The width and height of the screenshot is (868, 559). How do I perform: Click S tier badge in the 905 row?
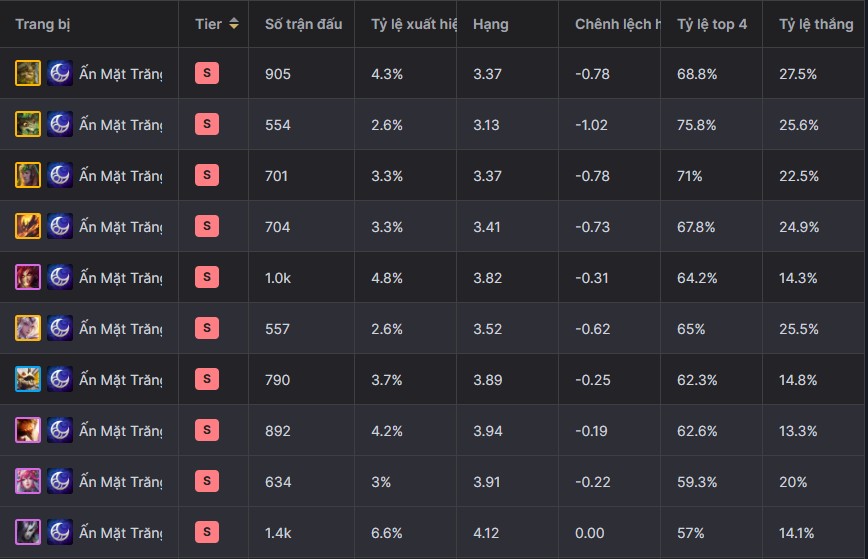(x=207, y=73)
